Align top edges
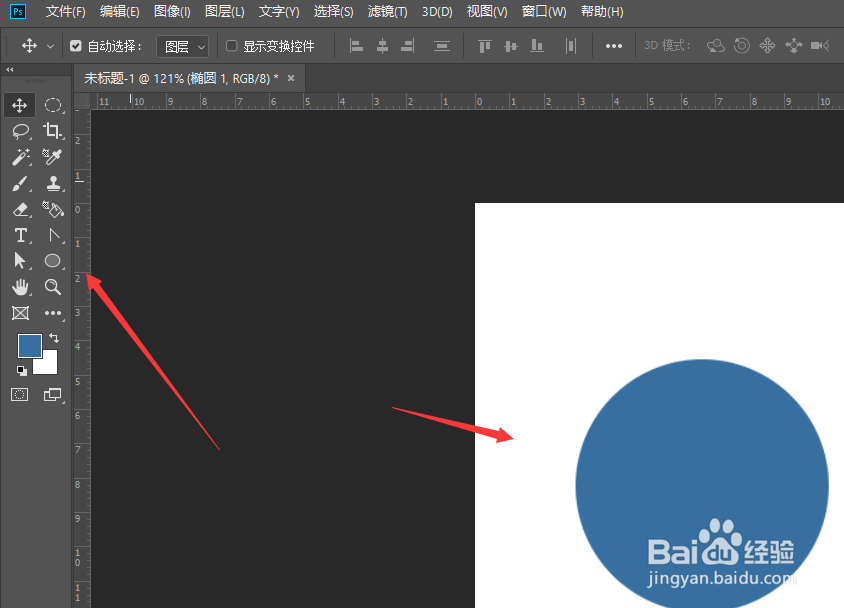Image resolution: width=844 pixels, height=608 pixels. (485, 46)
